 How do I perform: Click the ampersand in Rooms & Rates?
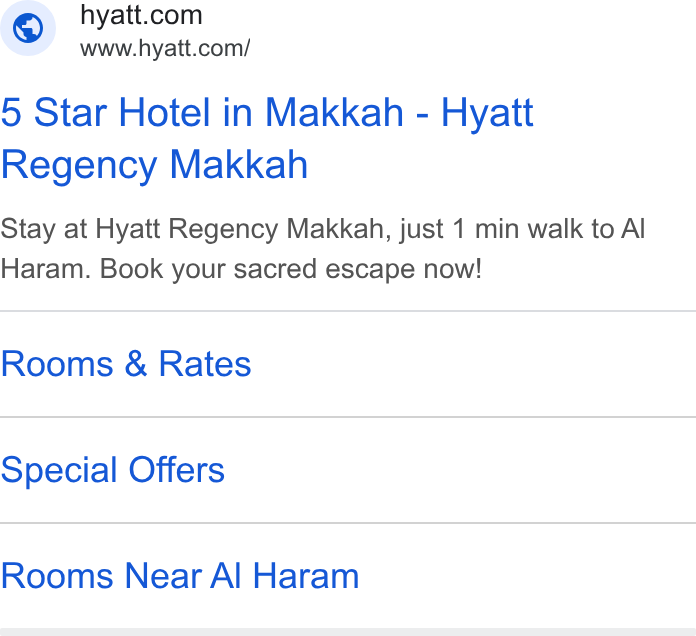click(135, 364)
